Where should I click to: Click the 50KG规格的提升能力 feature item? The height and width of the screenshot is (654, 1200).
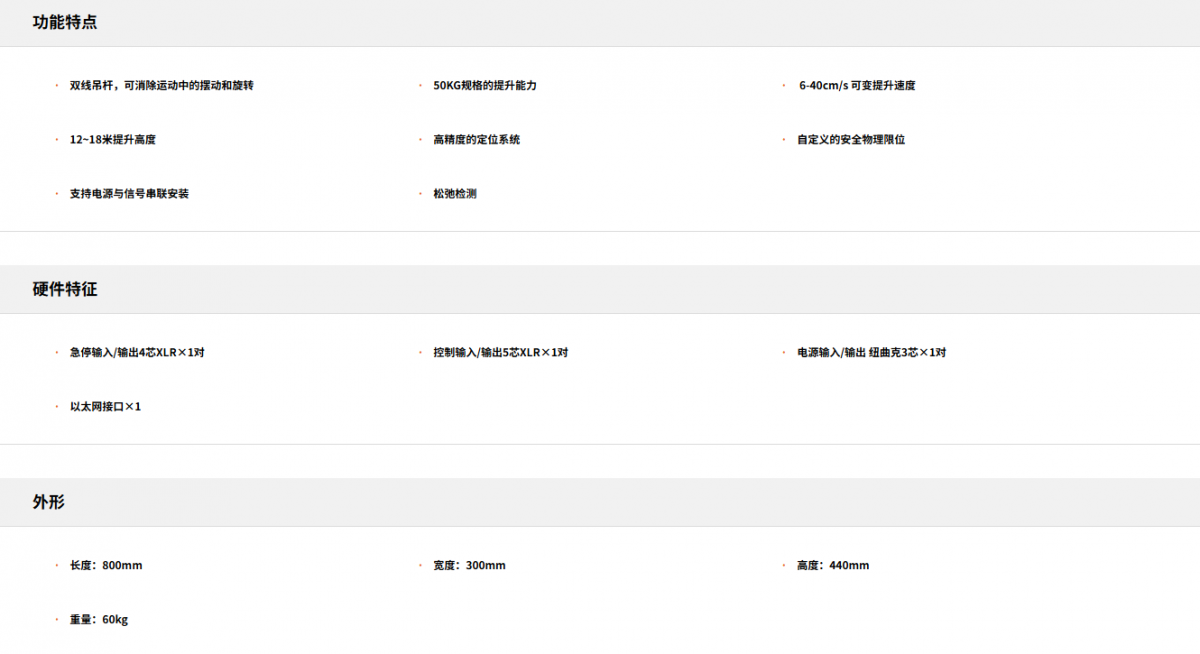pyautogui.click(x=485, y=86)
